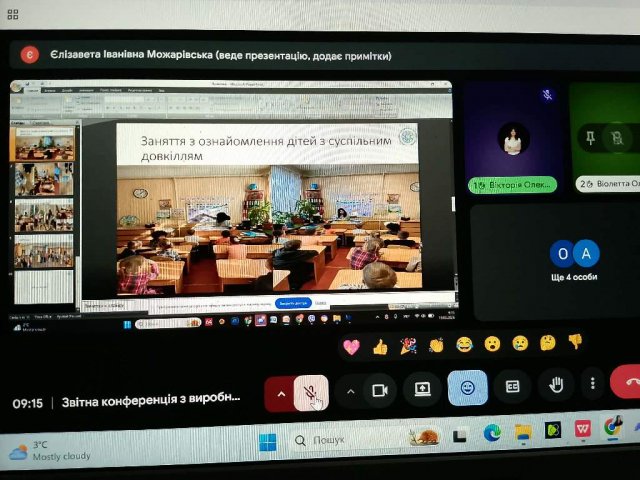Viewport: 640px width, 480px height.
Task: Click the remove-from-grid icon beside pin
Action: tap(618, 138)
